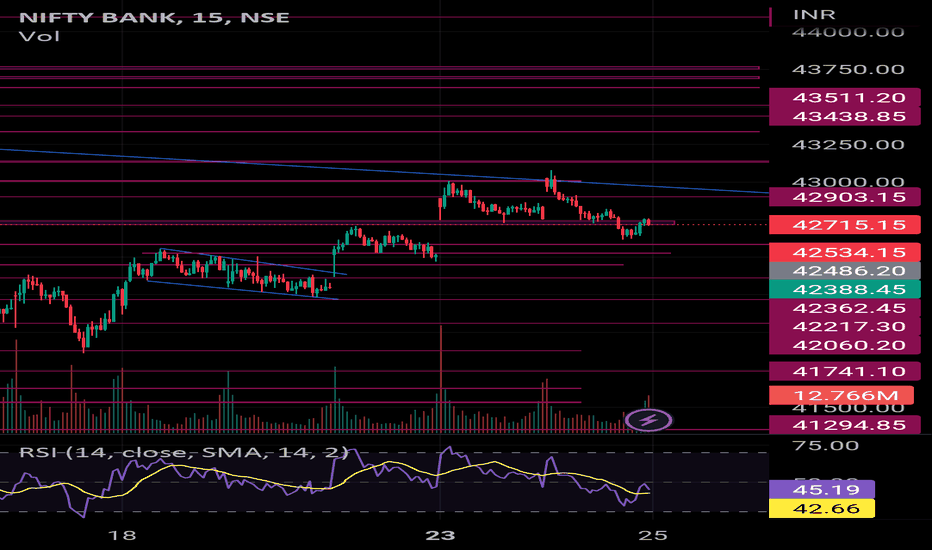Click the red 42715.15 current price tag
This screenshot has height=550, width=932.
[845, 225]
